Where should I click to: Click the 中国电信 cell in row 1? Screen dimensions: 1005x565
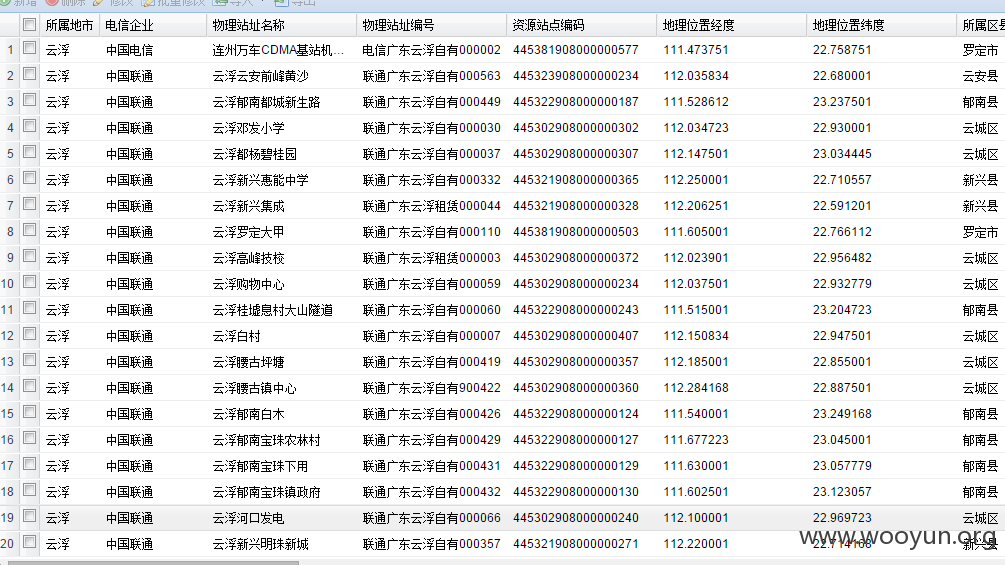pos(129,50)
